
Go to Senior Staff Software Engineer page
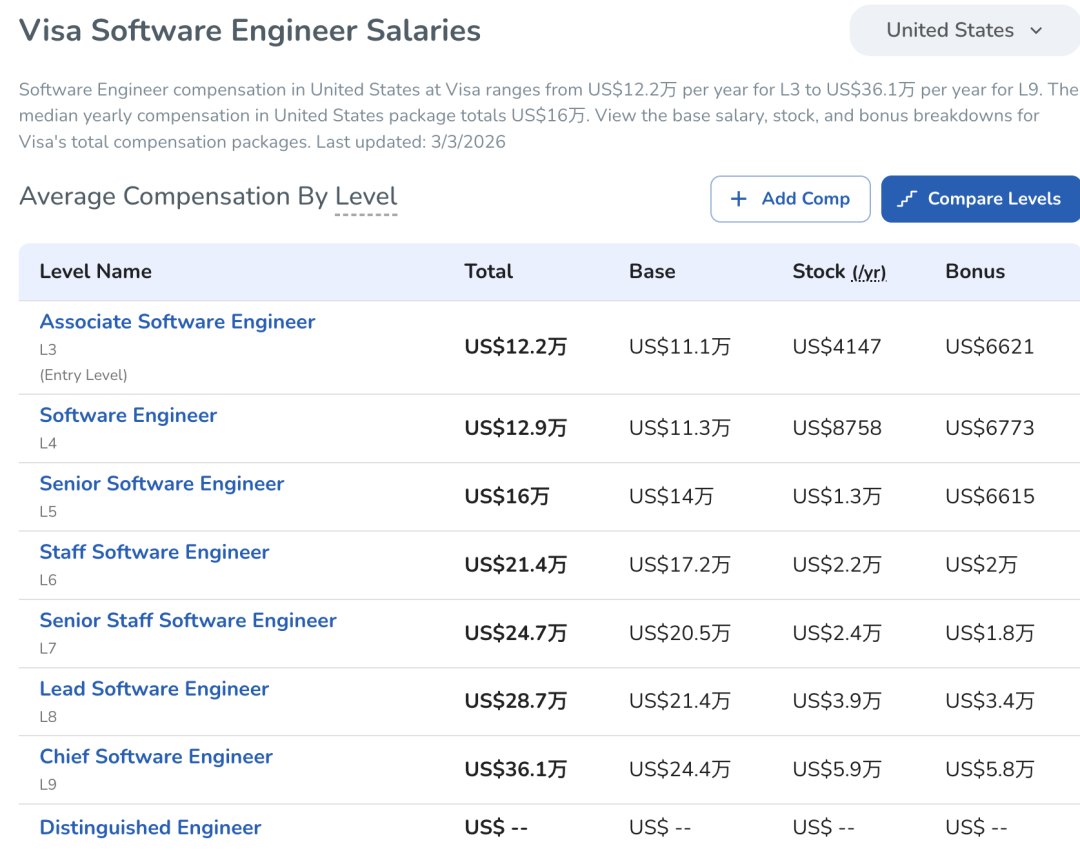click(188, 621)
